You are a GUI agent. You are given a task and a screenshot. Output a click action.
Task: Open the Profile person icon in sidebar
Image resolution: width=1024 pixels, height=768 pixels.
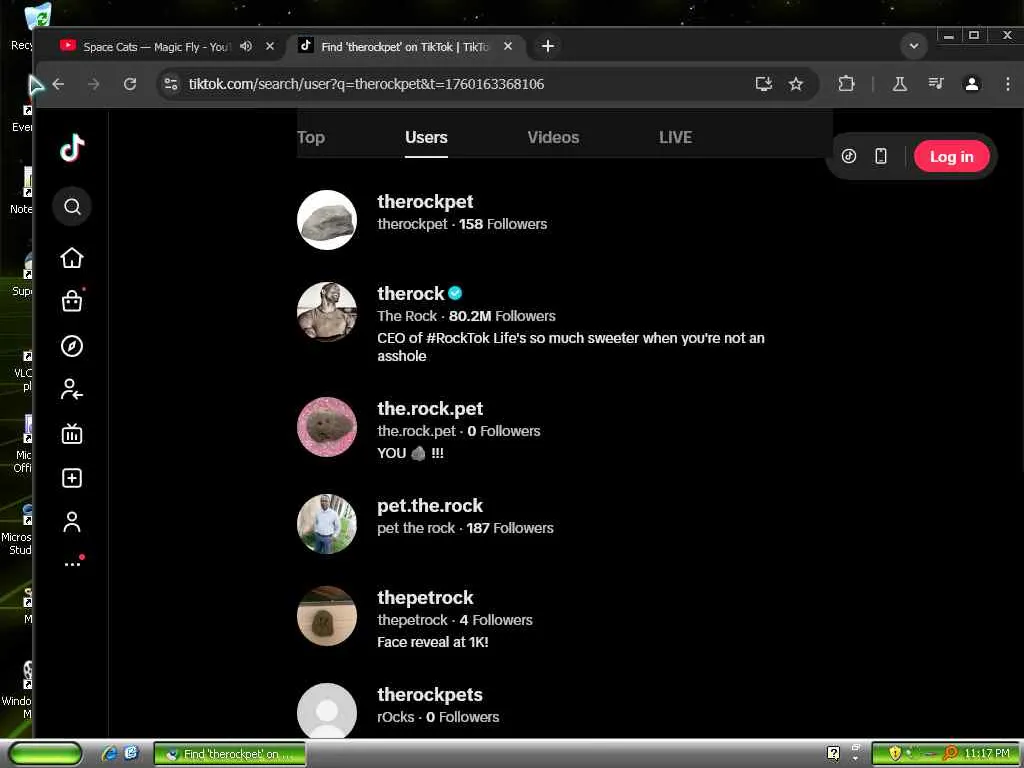pos(72,522)
